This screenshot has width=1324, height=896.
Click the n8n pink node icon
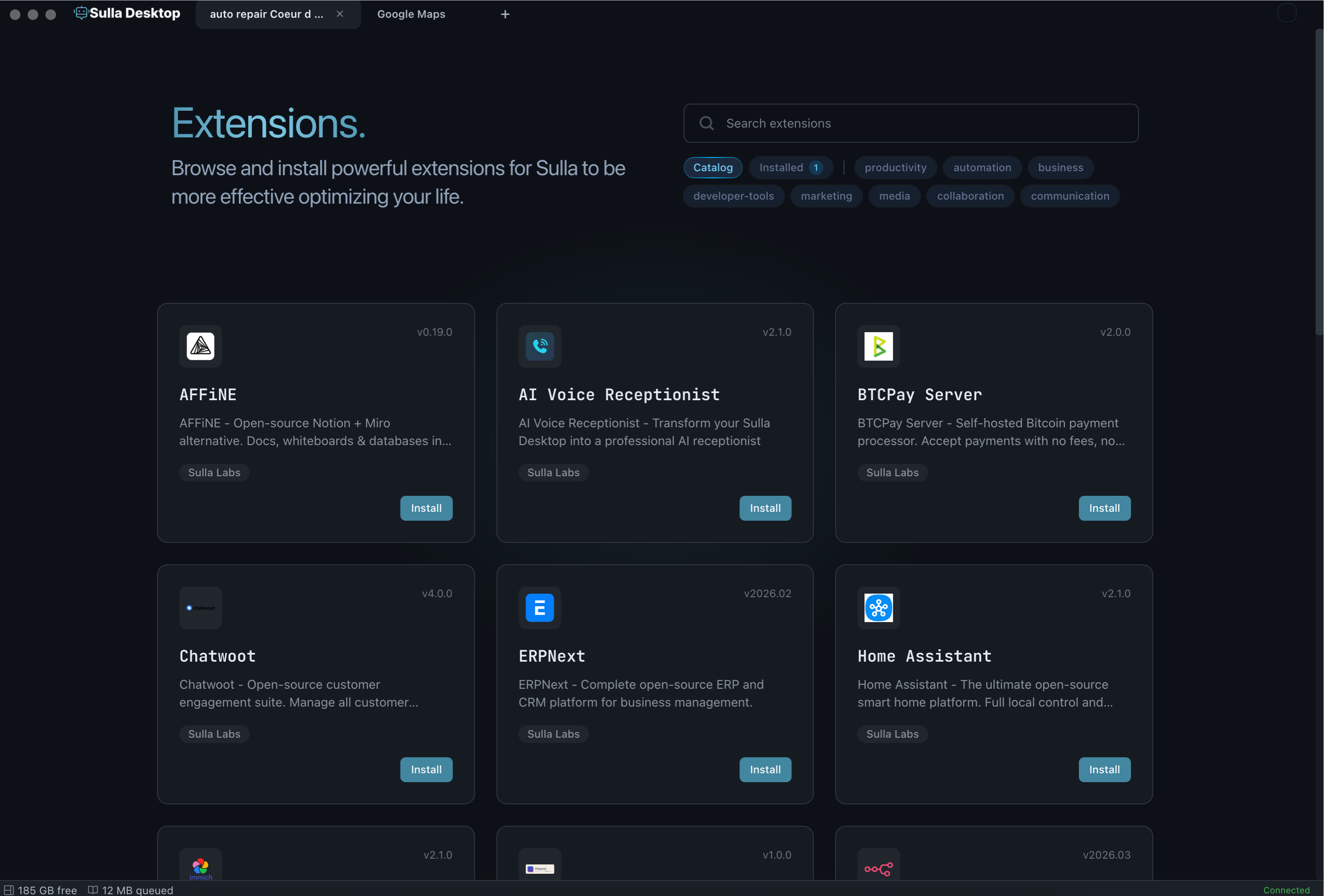879,869
